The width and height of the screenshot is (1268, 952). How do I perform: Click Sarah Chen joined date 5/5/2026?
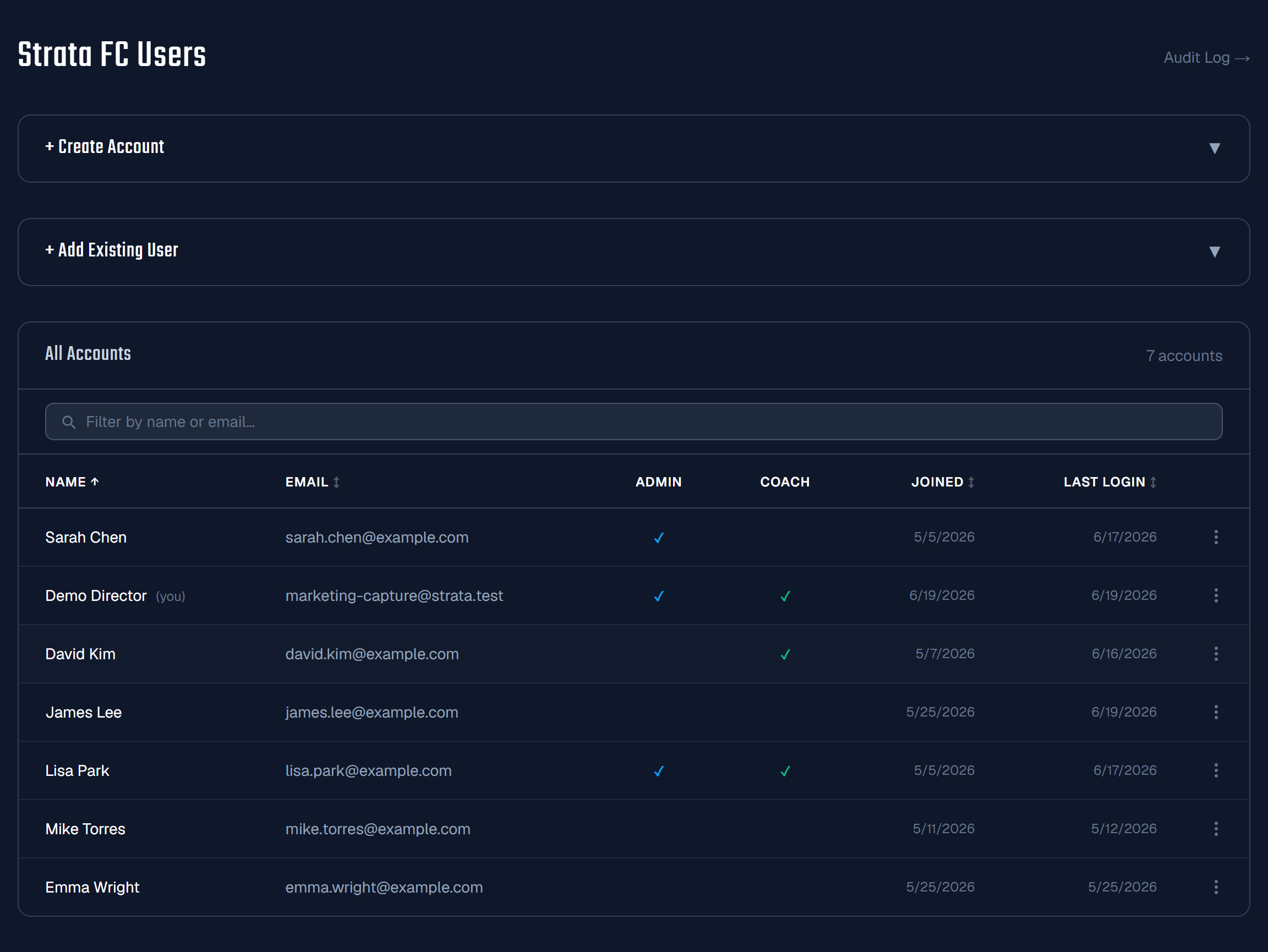pos(944,537)
